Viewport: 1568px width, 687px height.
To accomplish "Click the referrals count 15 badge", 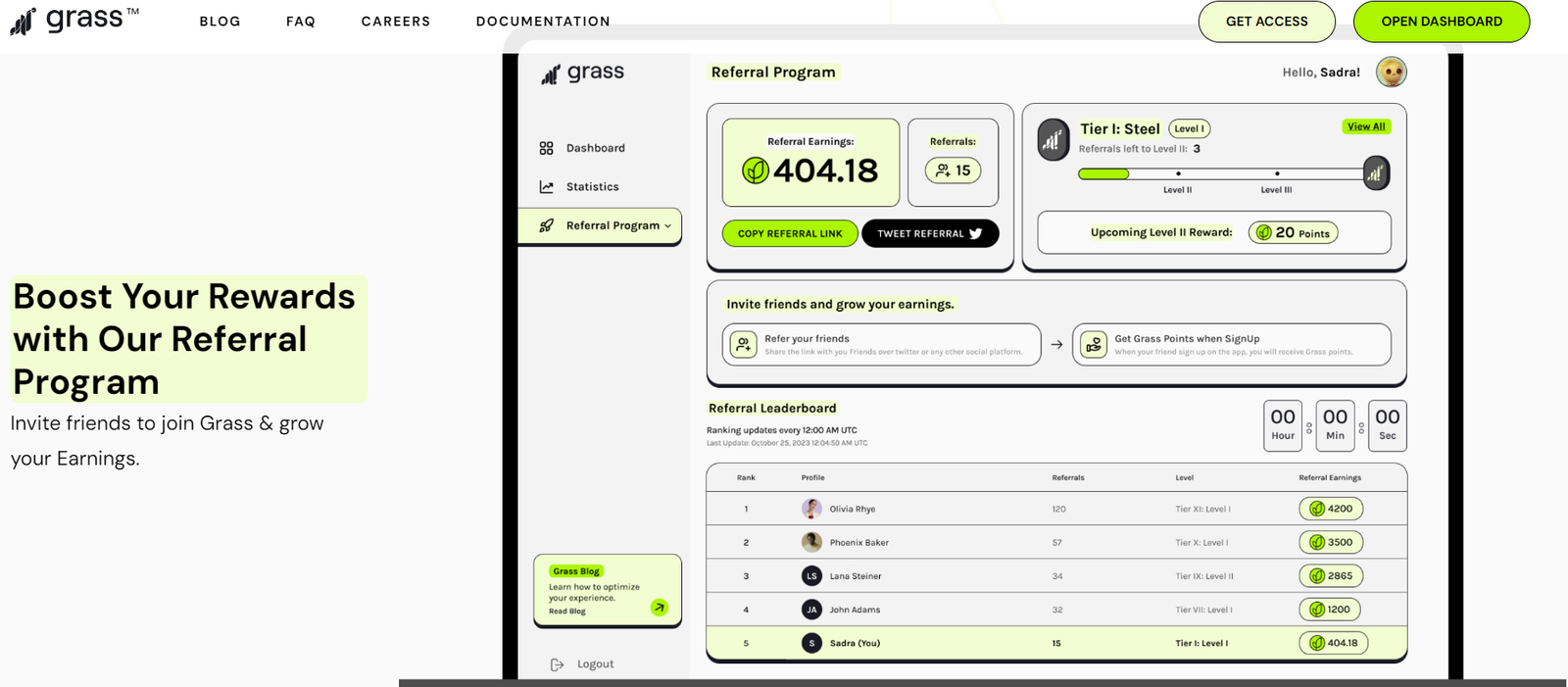I will (953, 171).
